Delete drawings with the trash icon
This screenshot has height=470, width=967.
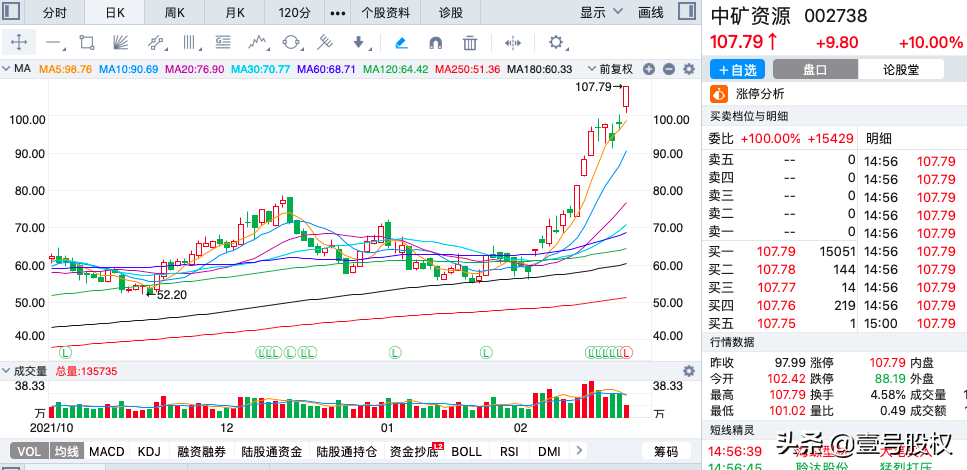[470, 42]
